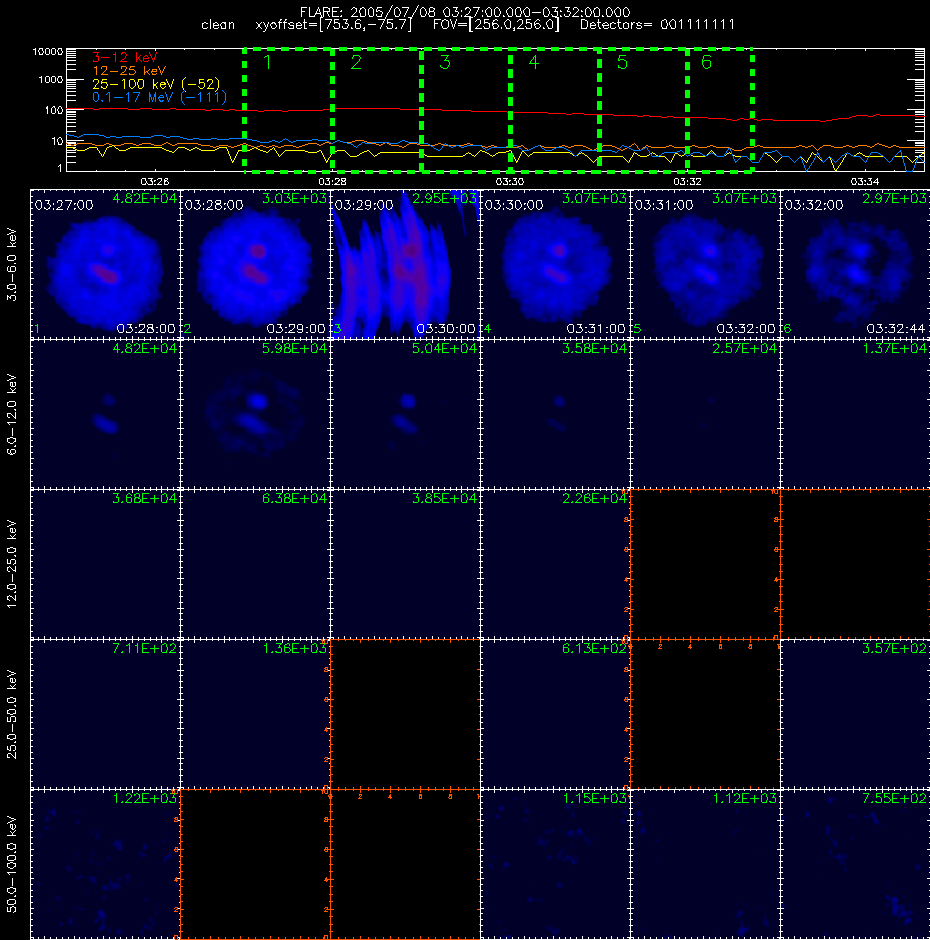930x940 pixels.
Task: Select the 6.0-12.0 keV image labeled 3.58E+04
Action: (555, 414)
